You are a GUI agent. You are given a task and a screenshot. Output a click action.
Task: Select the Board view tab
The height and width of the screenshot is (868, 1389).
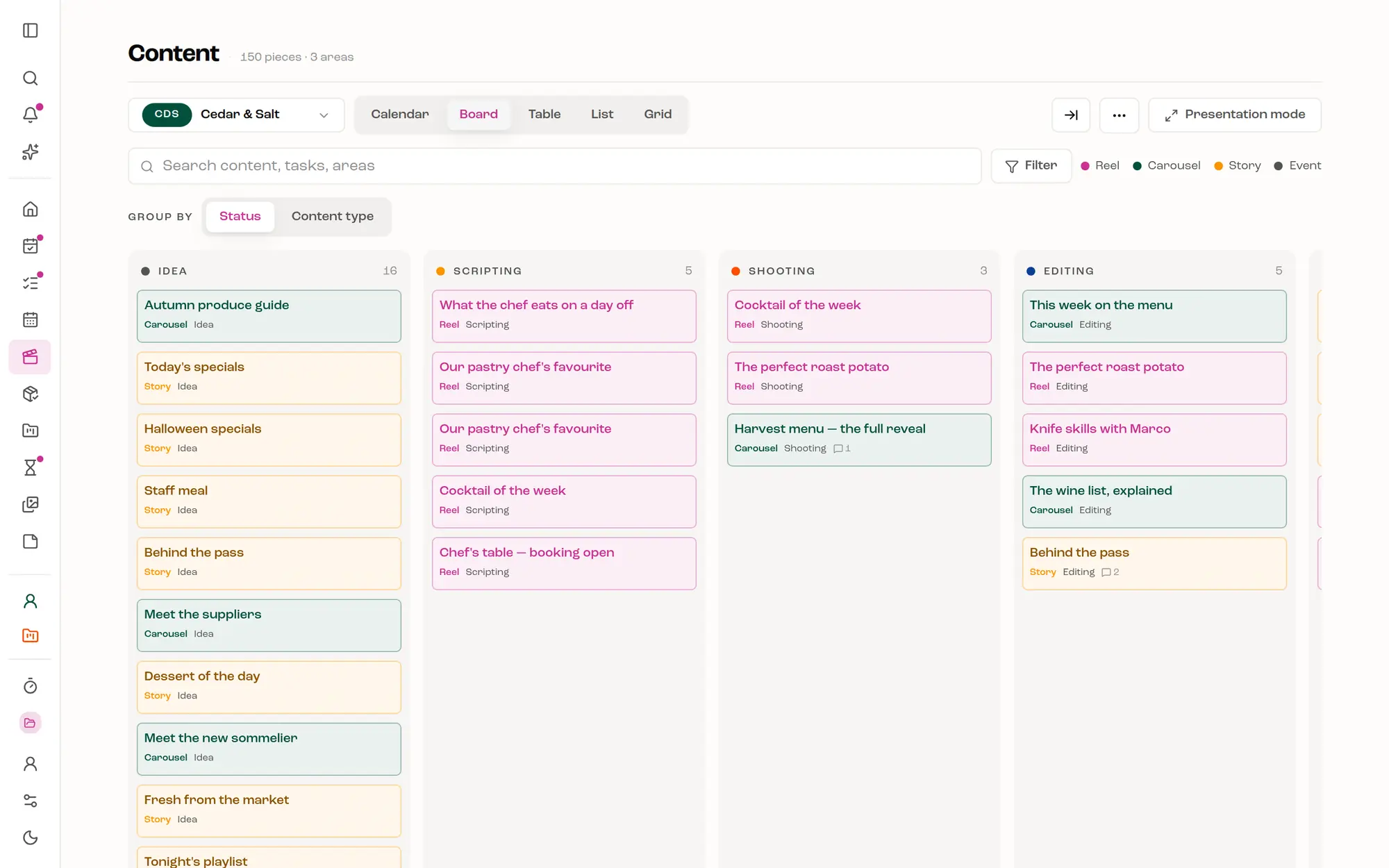pos(479,115)
